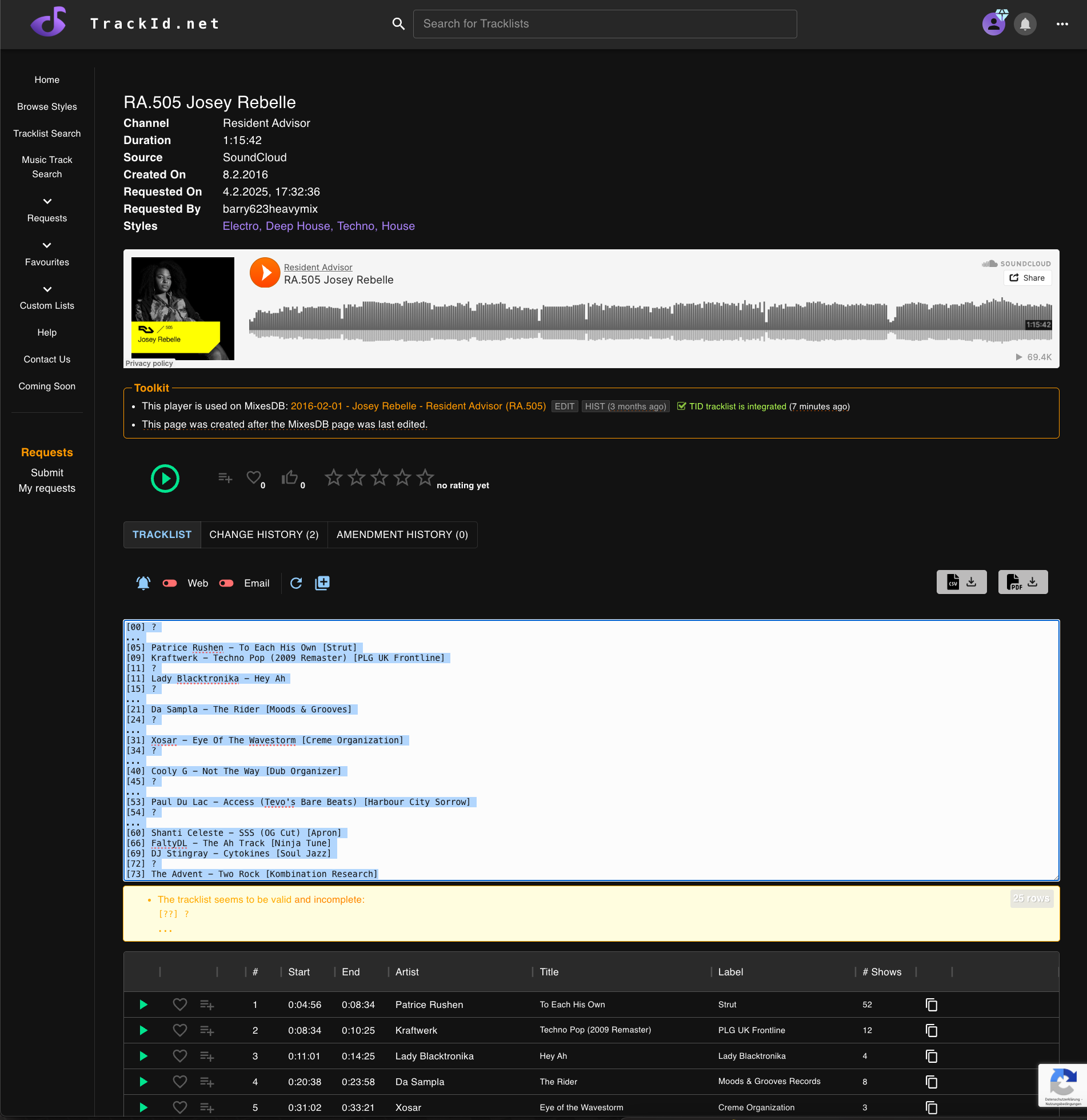The width and height of the screenshot is (1087, 1120).
Task: Play the Patrice Rushen track row
Action: 143,1005
